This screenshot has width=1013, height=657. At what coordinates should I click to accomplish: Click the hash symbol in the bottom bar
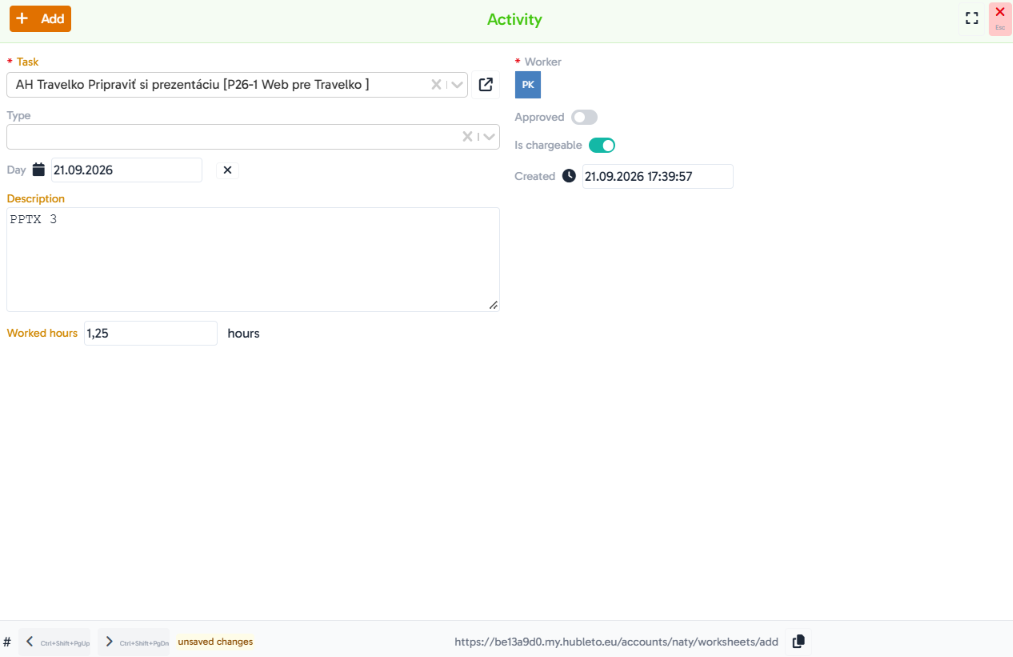(7, 642)
